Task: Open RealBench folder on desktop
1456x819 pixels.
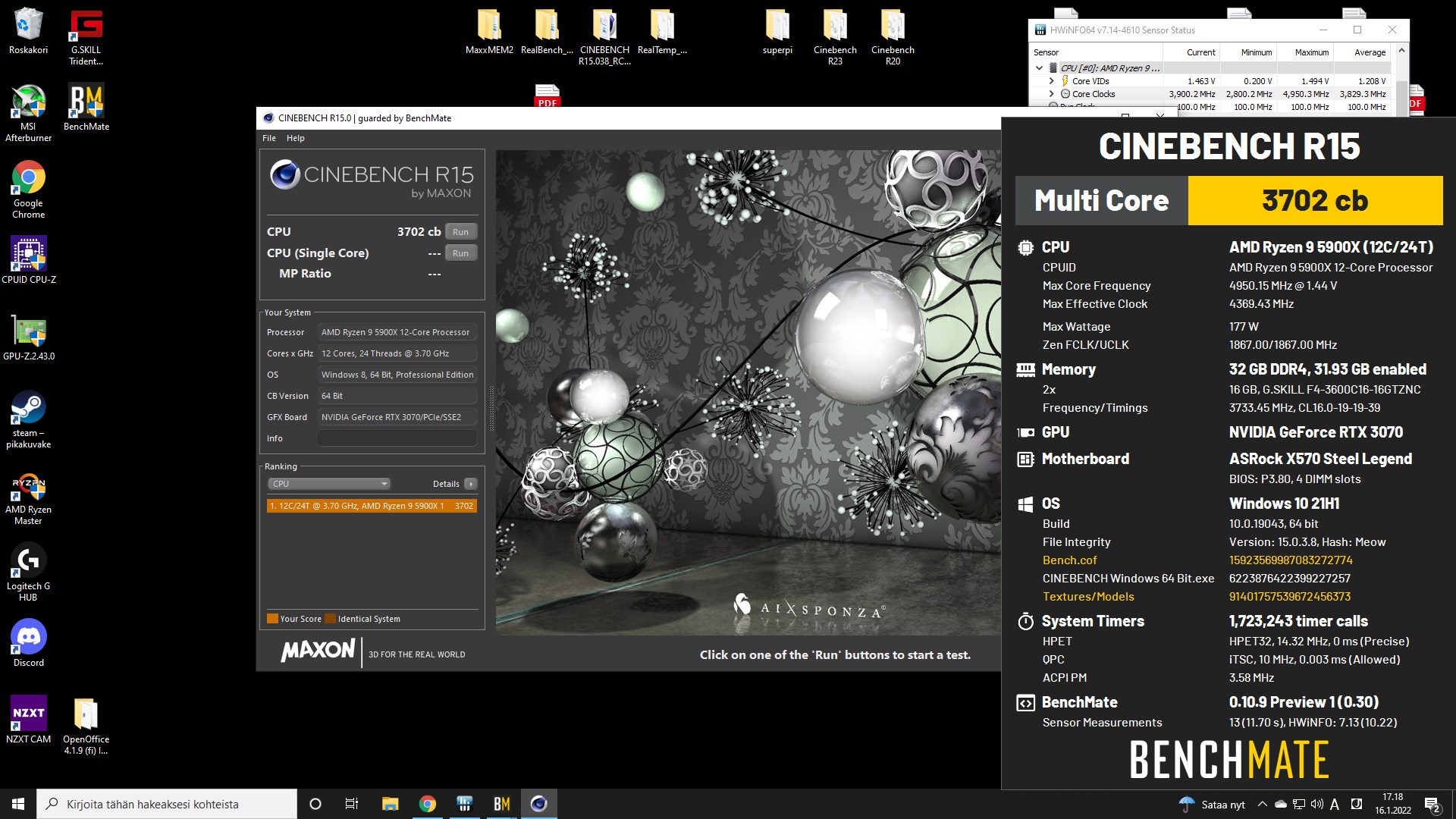Action: pos(547,32)
